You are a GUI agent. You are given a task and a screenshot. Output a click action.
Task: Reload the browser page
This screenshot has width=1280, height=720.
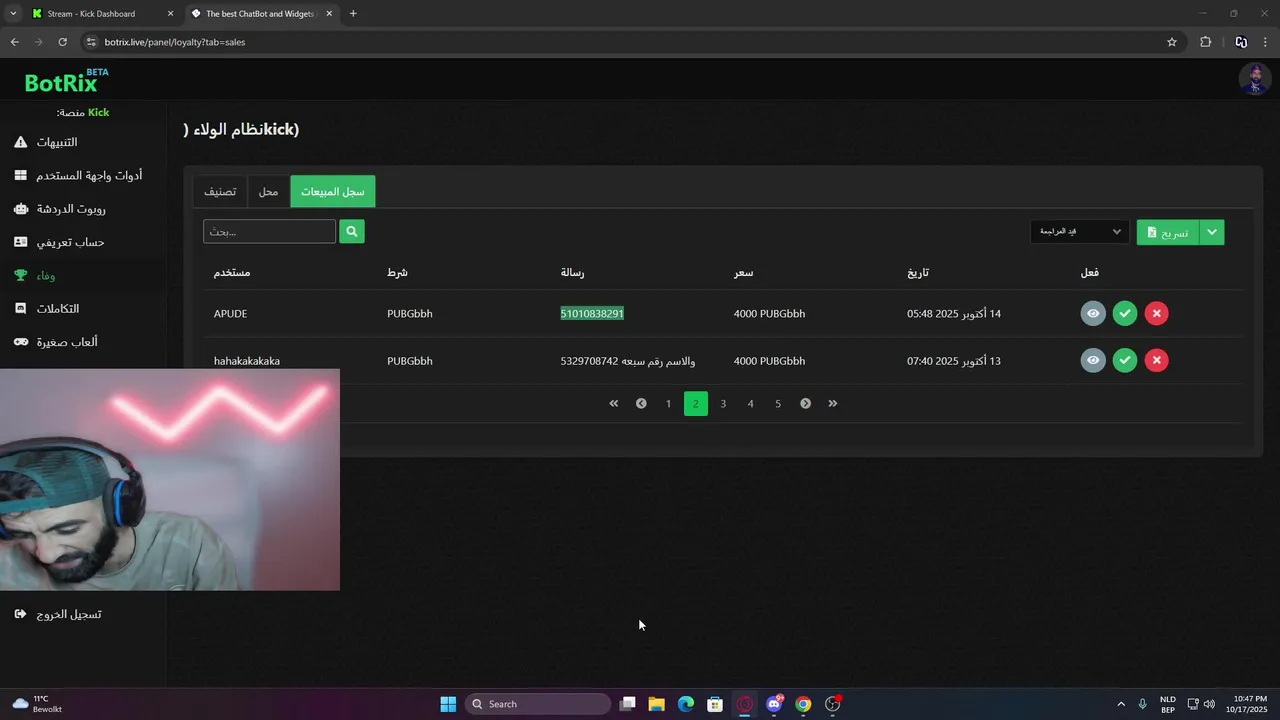[62, 42]
